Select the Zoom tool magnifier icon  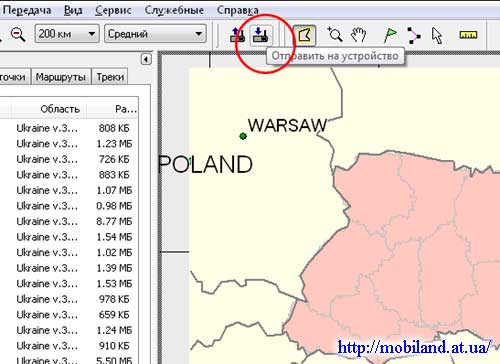(x=335, y=34)
